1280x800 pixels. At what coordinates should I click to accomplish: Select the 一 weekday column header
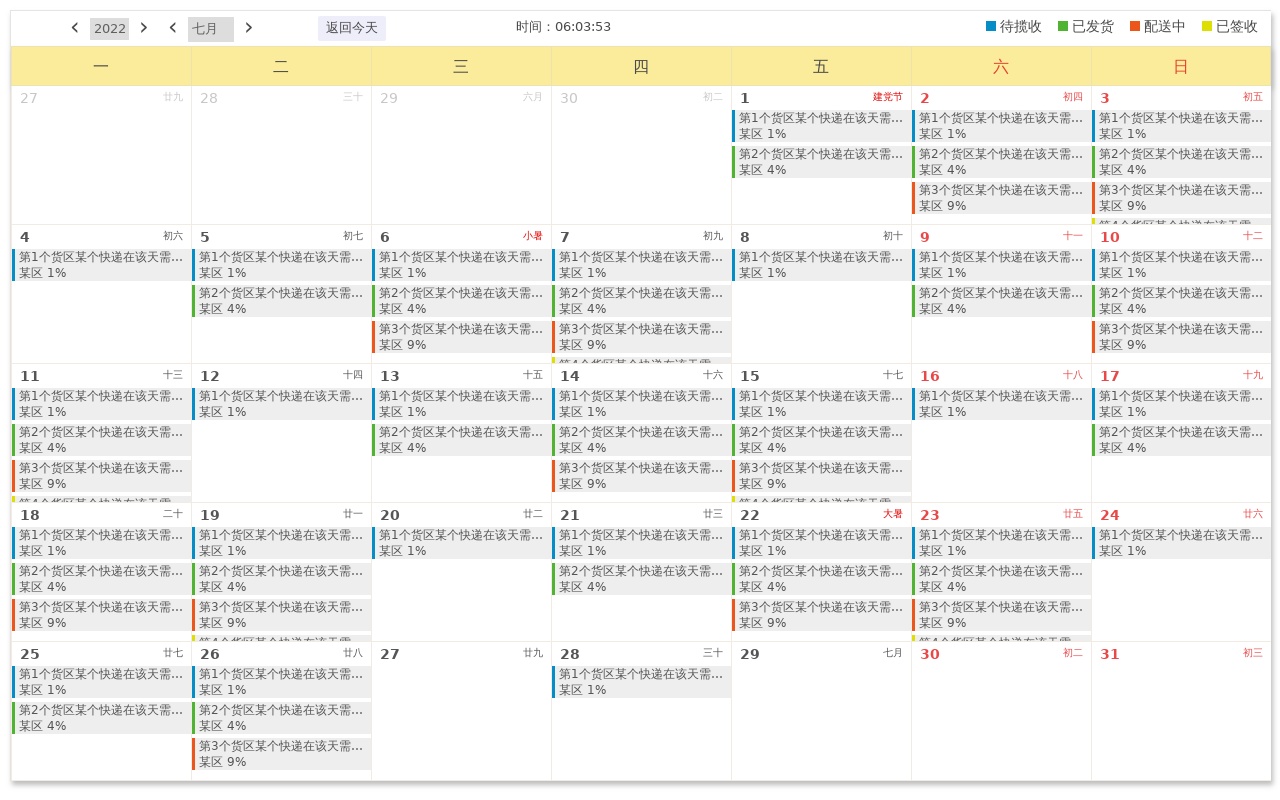click(101, 66)
